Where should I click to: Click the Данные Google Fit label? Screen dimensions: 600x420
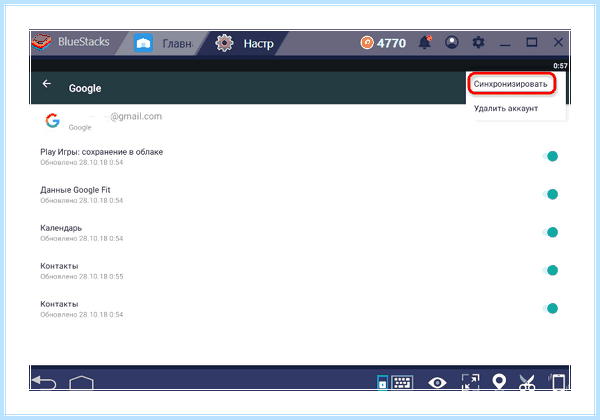pos(75,190)
